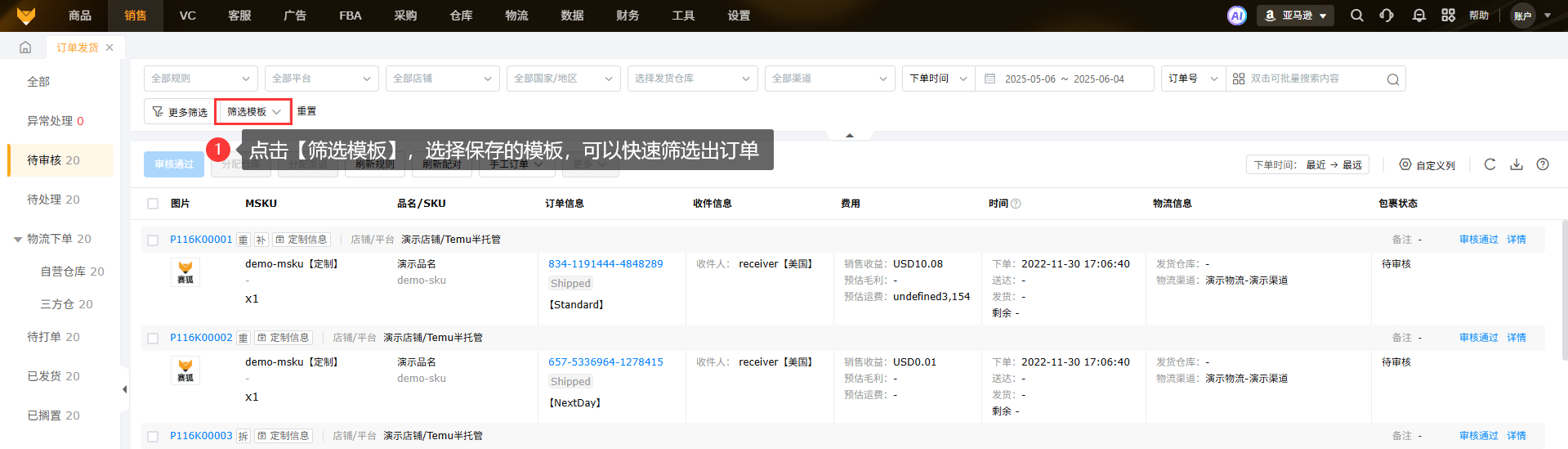The width and height of the screenshot is (1568, 449).
Task: Click the 账户 account avatar
Action: click(x=1523, y=16)
